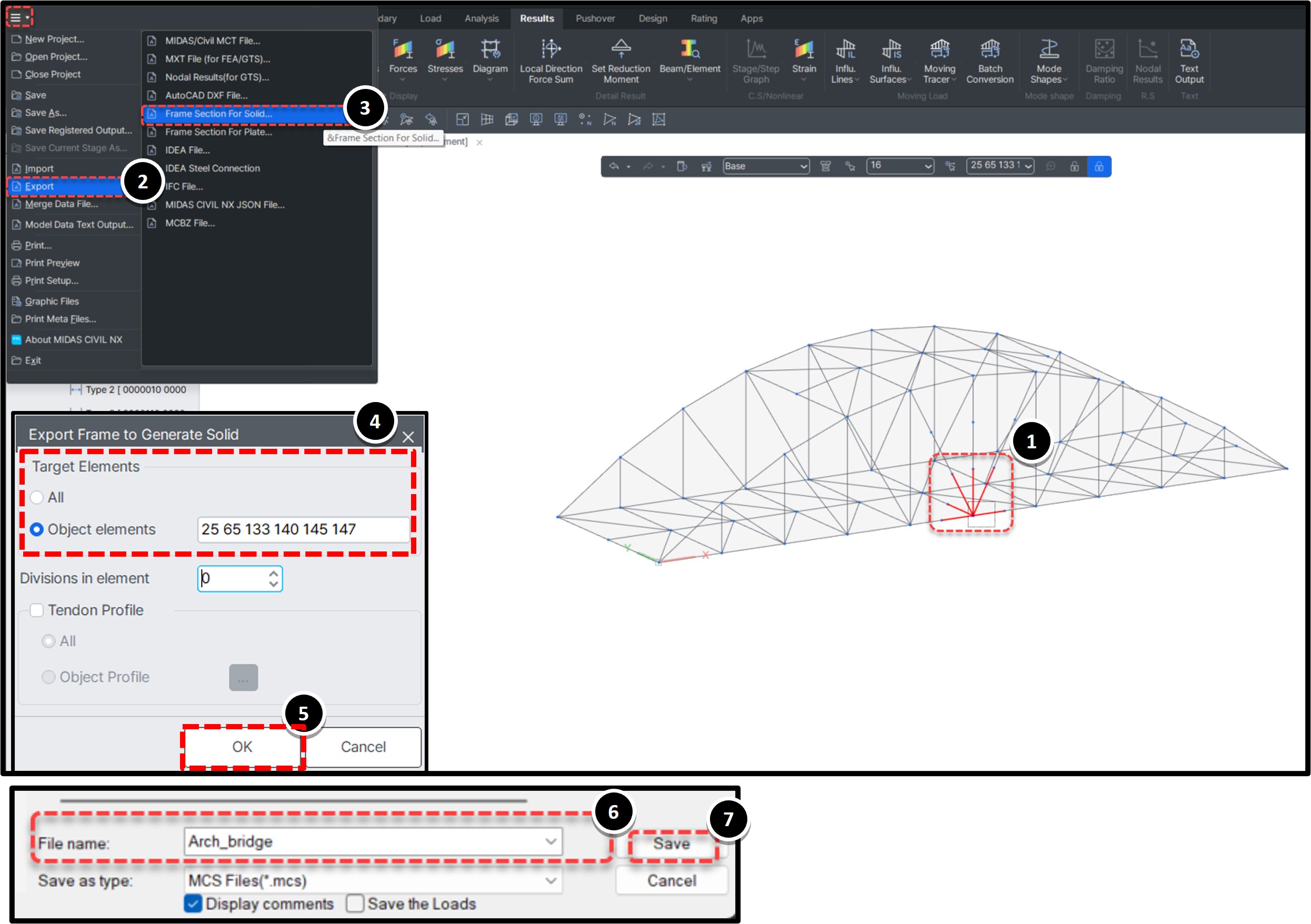Click the Strain results icon
Image resolution: width=1311 pixels, height=924 pixels.
coord(804,57)
